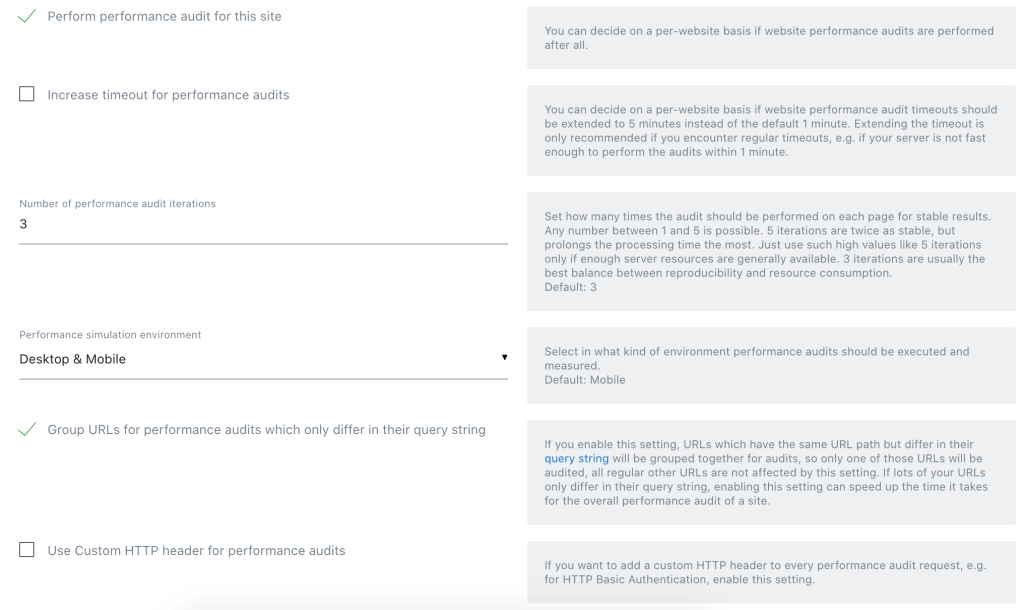
Task: Uncheck the green checkmark for performing performance audit
Action: pos(27,16)
